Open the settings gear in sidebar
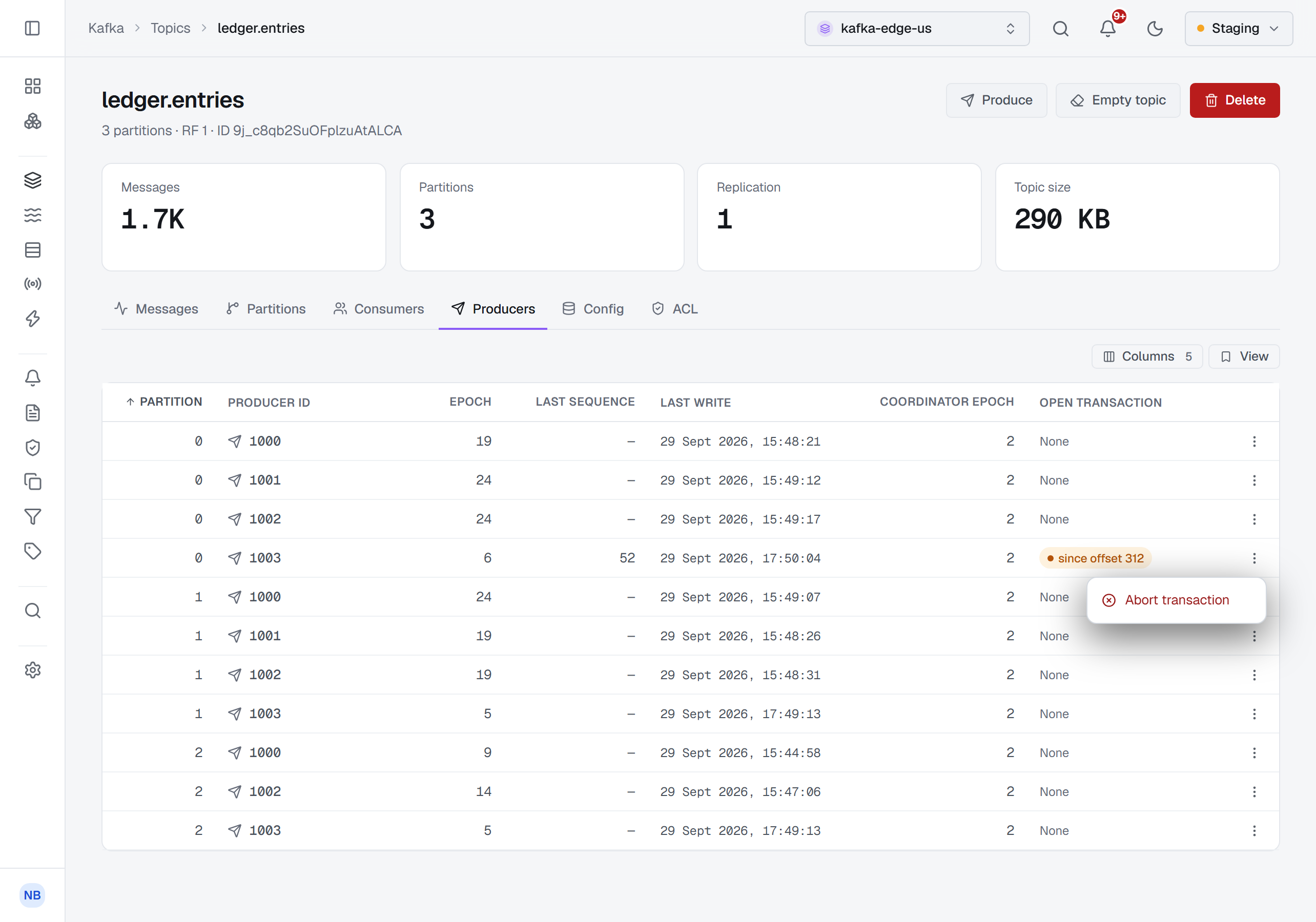 point(33,670)
